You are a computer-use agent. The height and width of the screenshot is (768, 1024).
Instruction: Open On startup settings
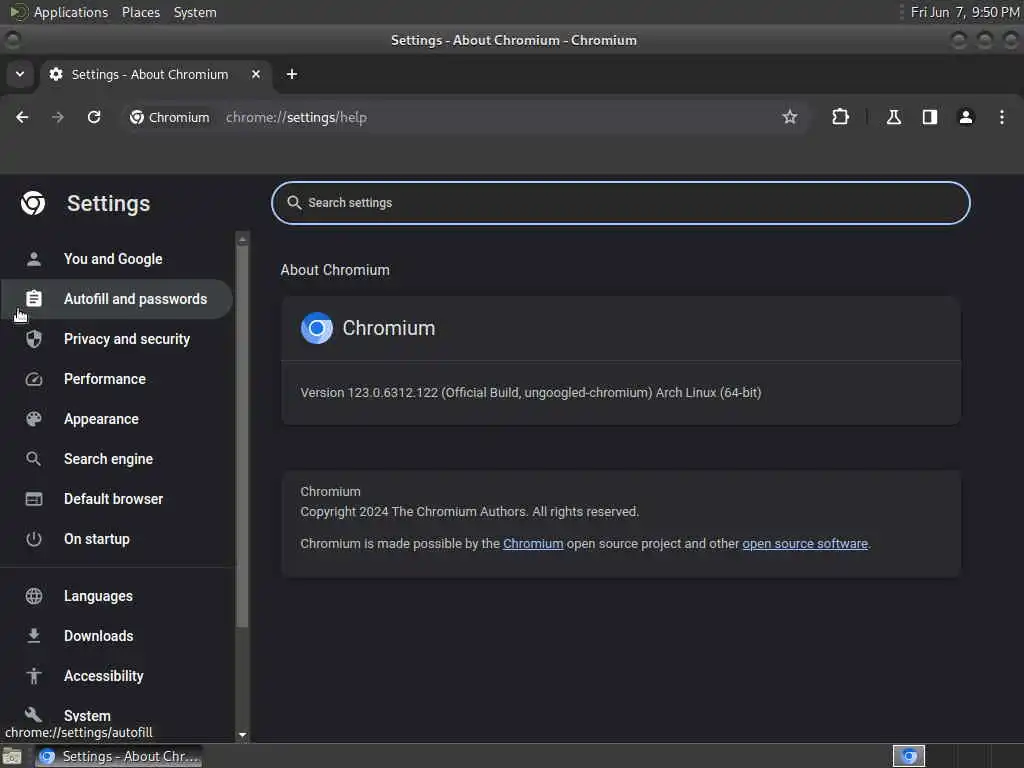(116, 539)
